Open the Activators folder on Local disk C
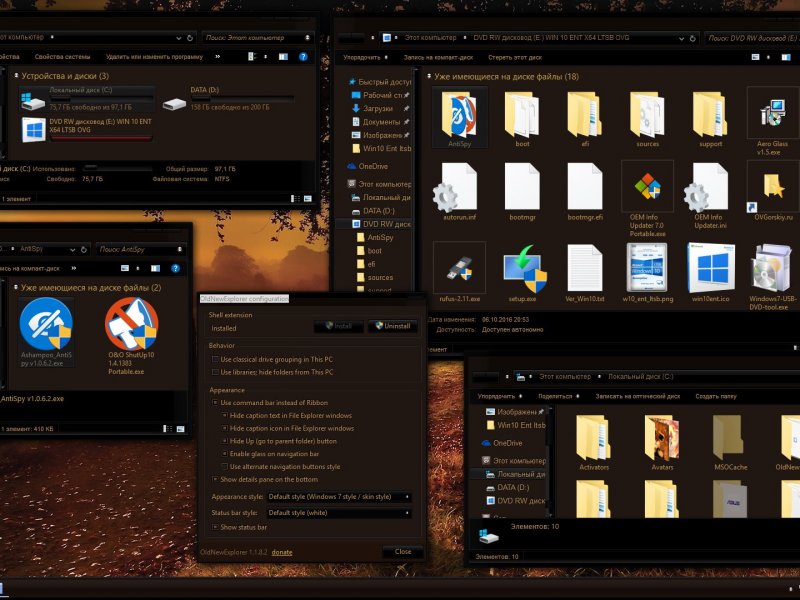800x600 pixels. [x=594, y=443]
